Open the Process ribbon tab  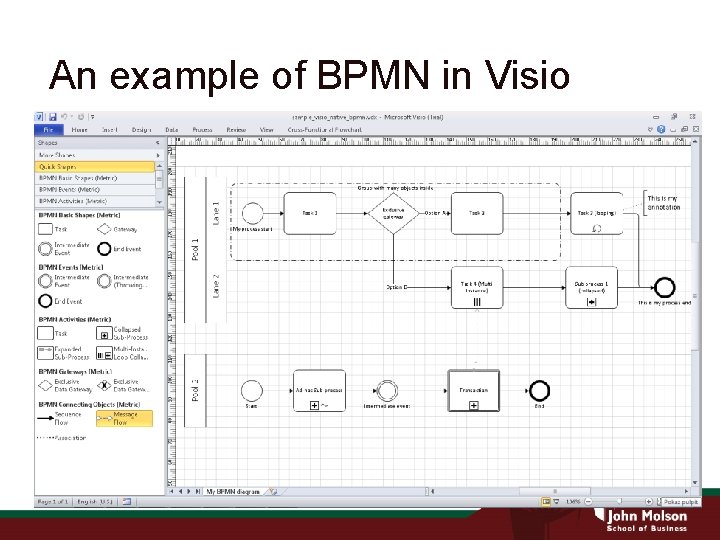click(x=202, y=130)
